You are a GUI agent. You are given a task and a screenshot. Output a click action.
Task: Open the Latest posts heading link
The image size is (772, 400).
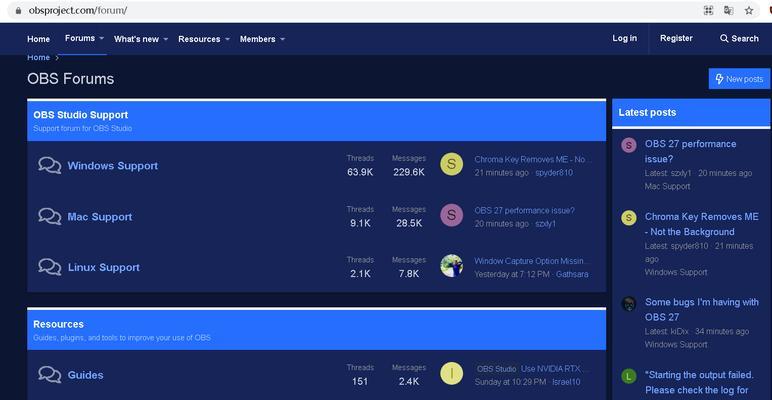coord(647,112)
